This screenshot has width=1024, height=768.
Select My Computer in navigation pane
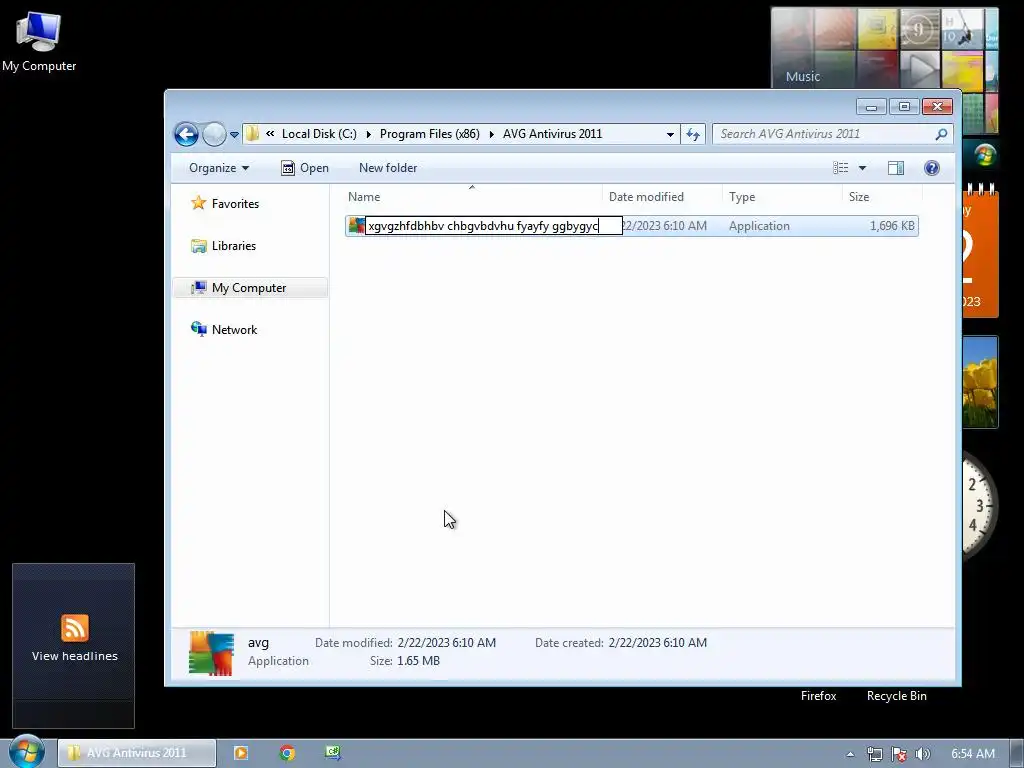[249, 288]
